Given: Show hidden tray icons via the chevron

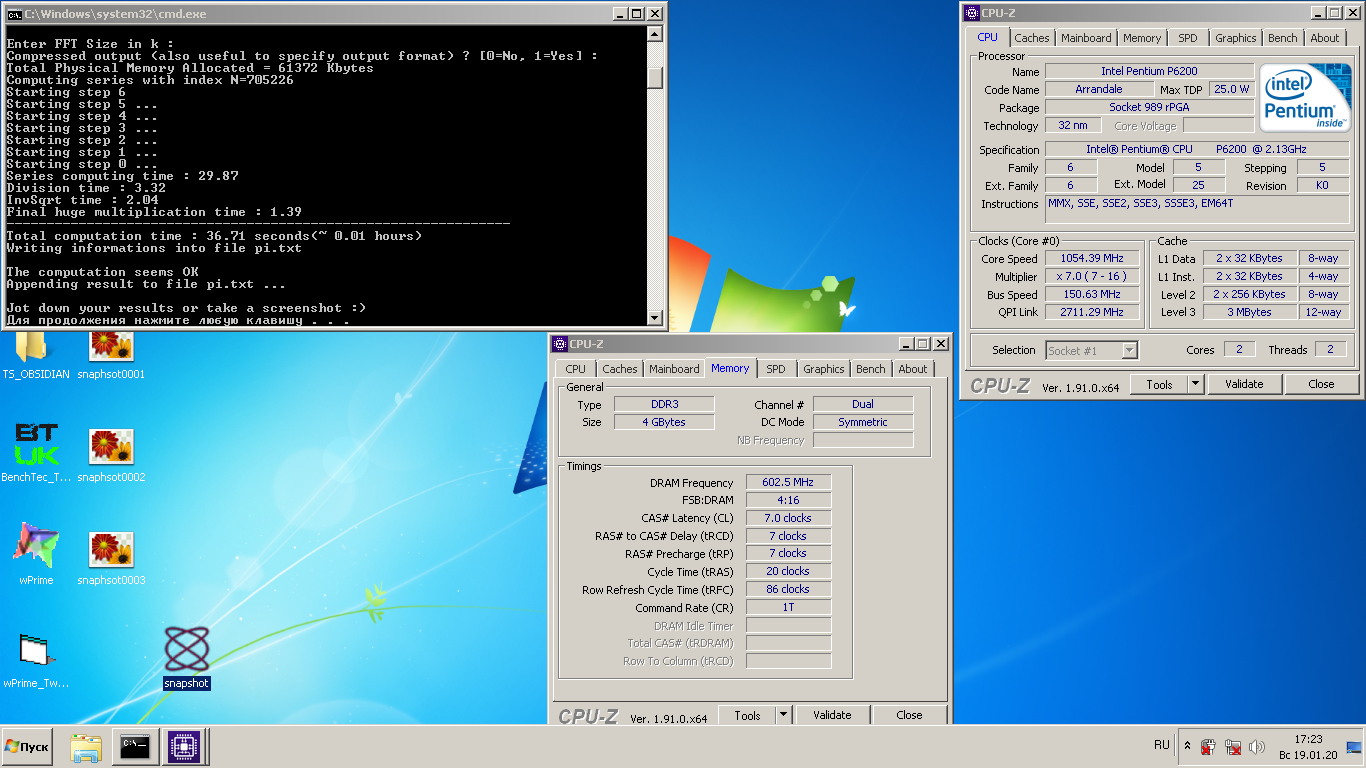Looking at the screenshot, I should [1187, 746].
